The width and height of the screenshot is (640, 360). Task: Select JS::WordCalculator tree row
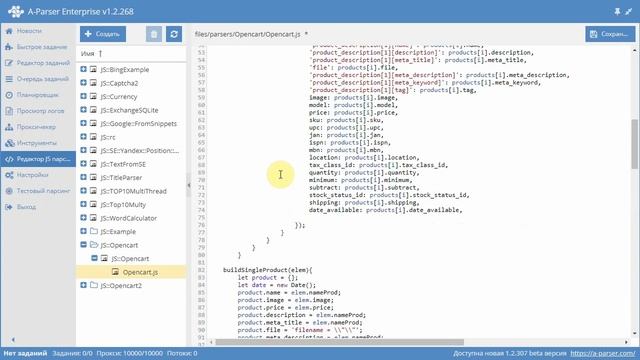tap(131, 218)
